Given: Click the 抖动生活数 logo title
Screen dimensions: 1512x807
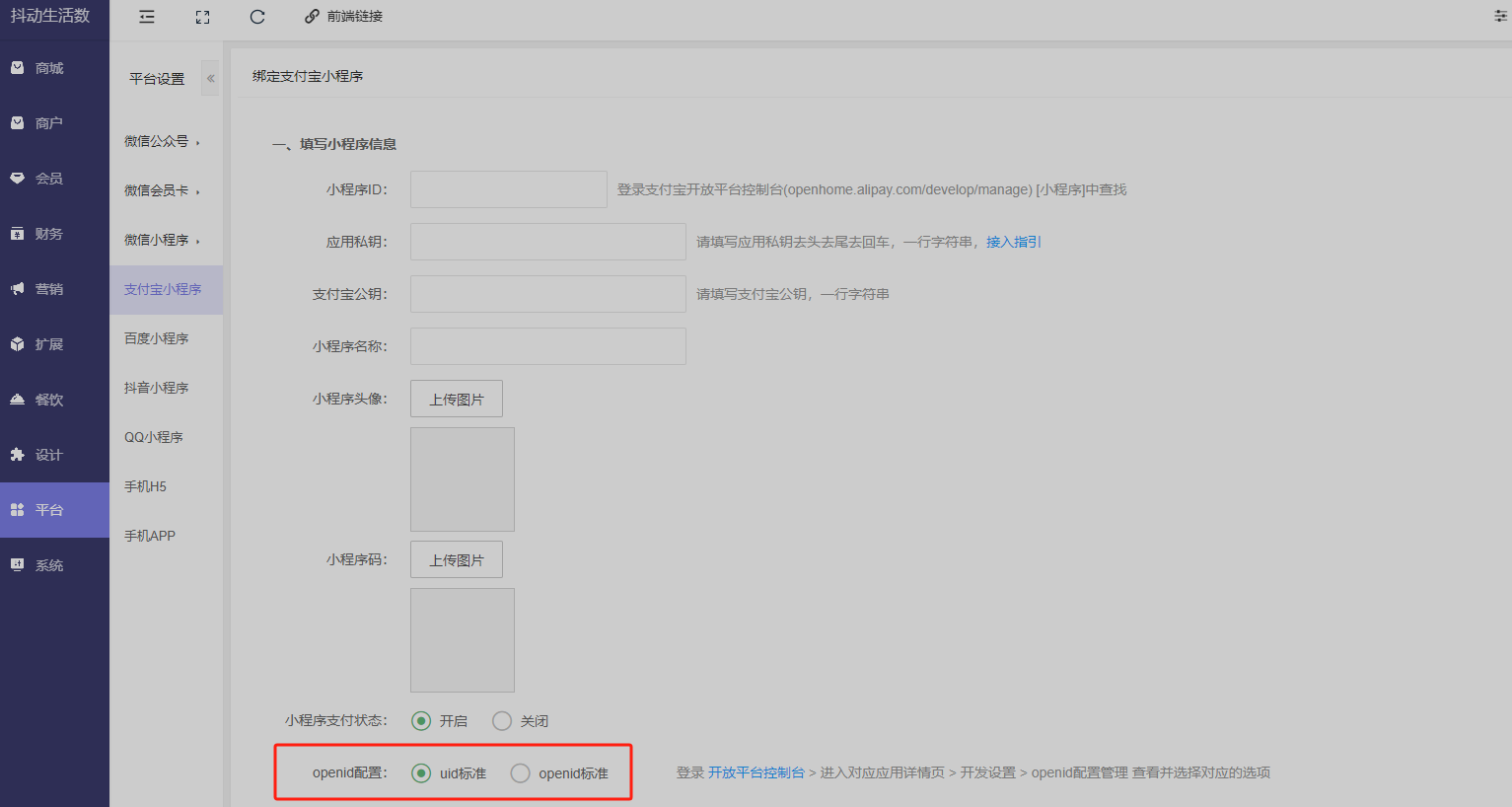Looking at the screenshot, I should [x=50, y=16].
